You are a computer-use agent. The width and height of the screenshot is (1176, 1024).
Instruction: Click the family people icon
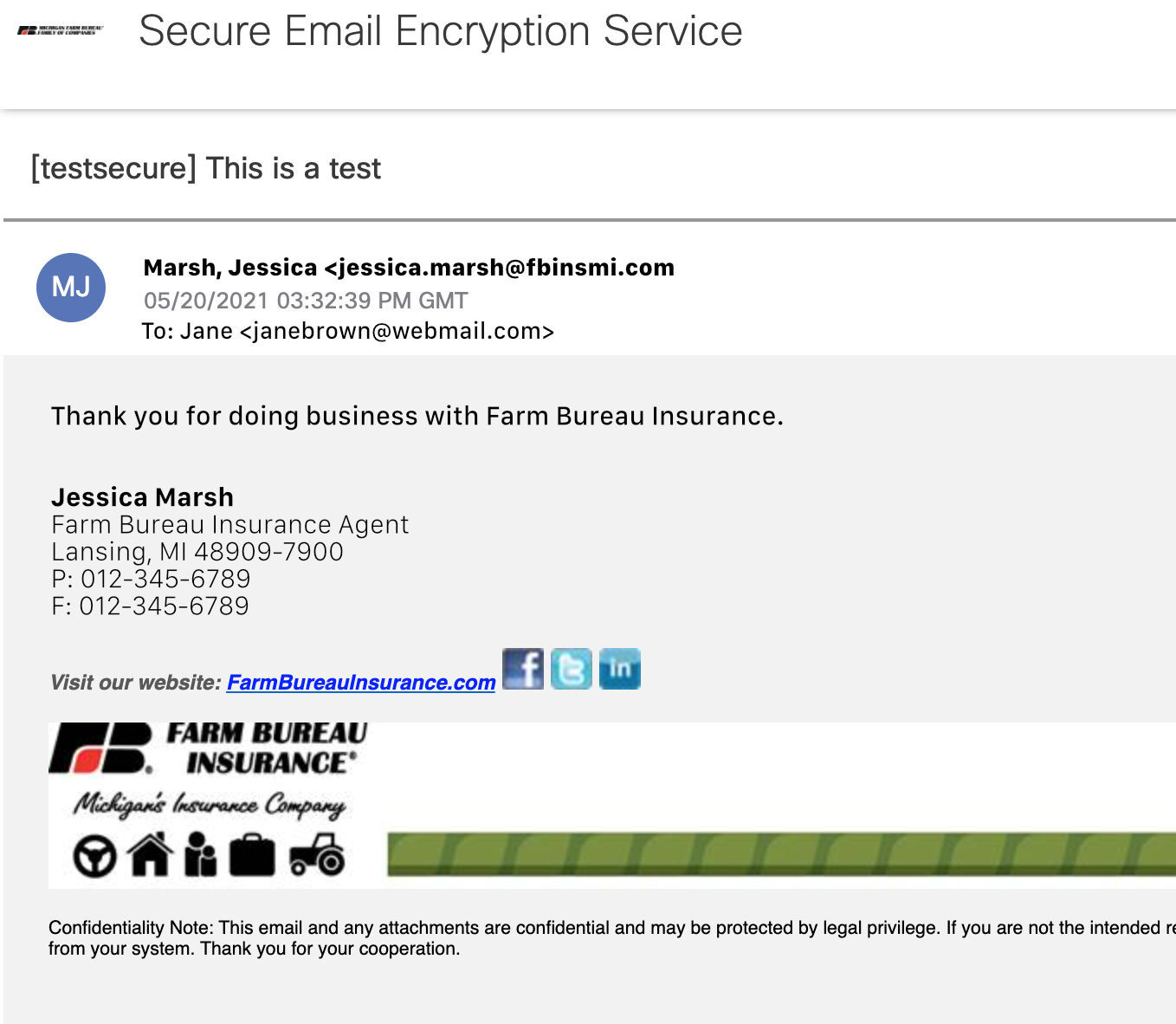point(200,854)
